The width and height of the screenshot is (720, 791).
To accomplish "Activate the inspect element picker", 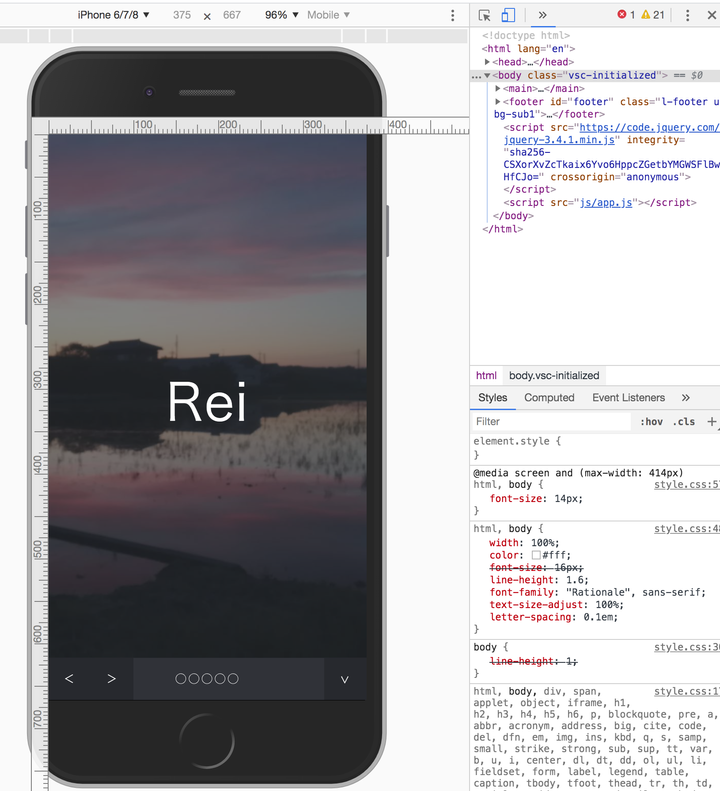I will [484, 15].
